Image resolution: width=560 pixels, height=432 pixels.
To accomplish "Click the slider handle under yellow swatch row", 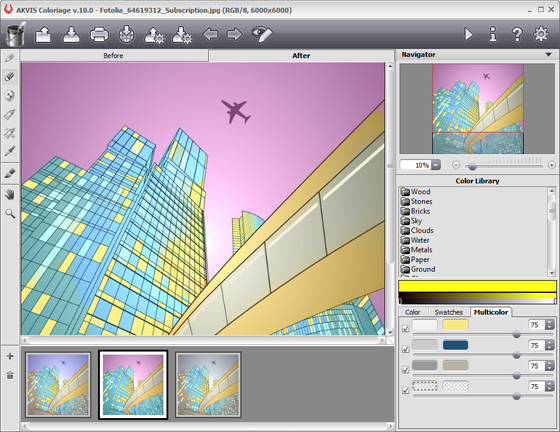I will 516,335.
